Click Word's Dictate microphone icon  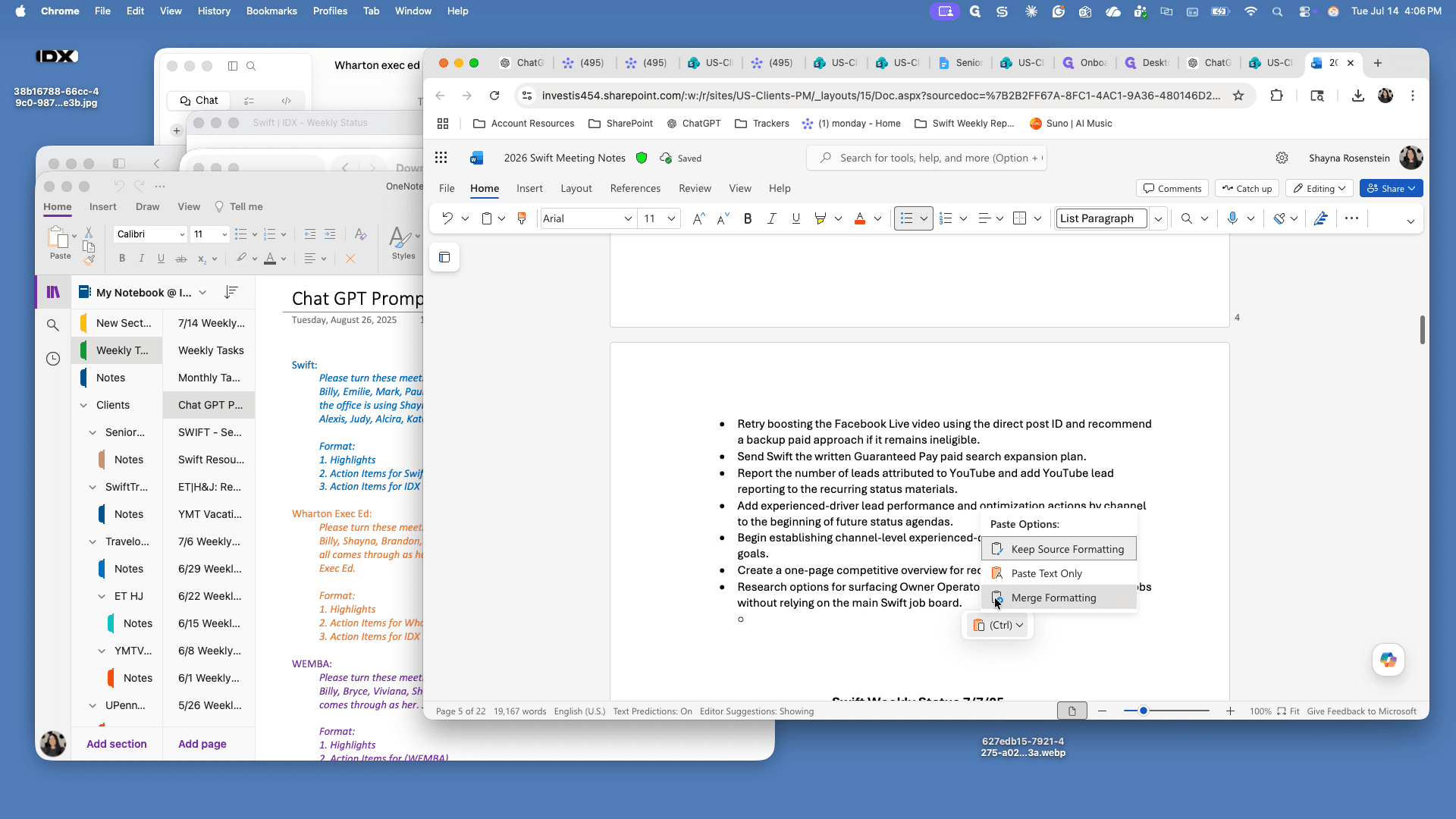click(x=1232, y=218)
